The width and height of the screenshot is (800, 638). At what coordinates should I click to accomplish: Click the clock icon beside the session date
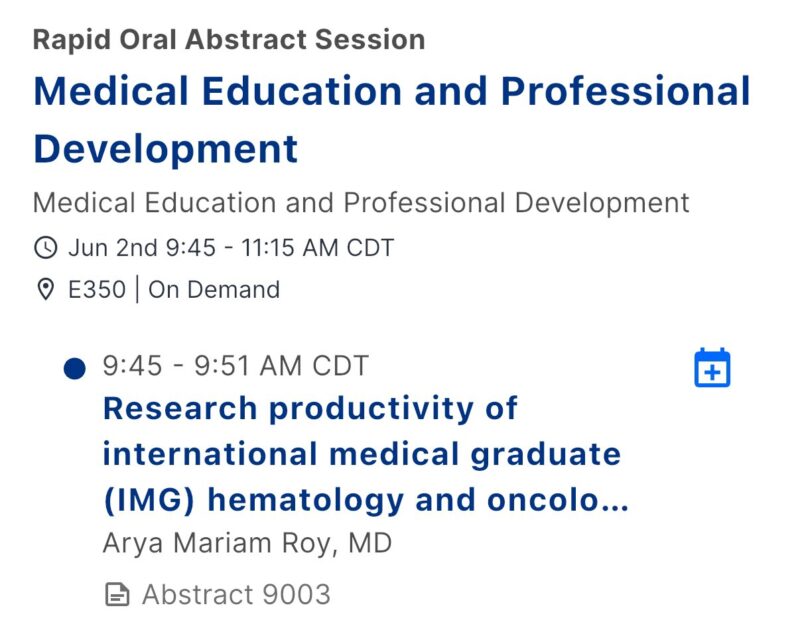point(46,248)
